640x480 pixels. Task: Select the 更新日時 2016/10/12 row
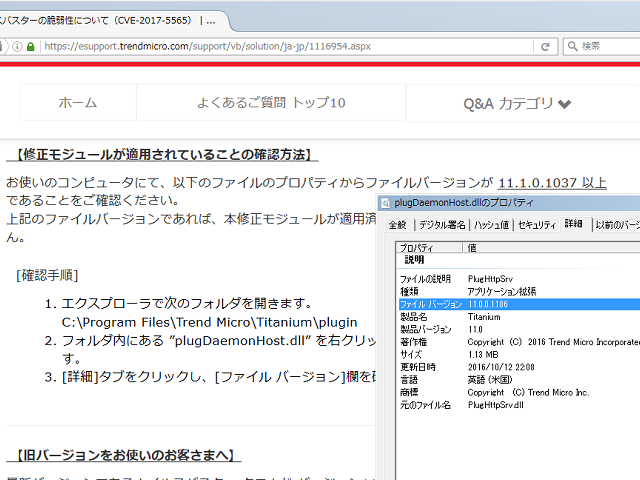point(519,367)
